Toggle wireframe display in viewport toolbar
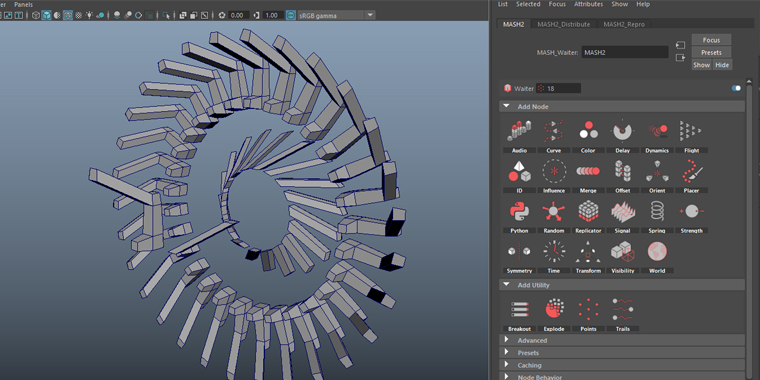 pos(36,15)
